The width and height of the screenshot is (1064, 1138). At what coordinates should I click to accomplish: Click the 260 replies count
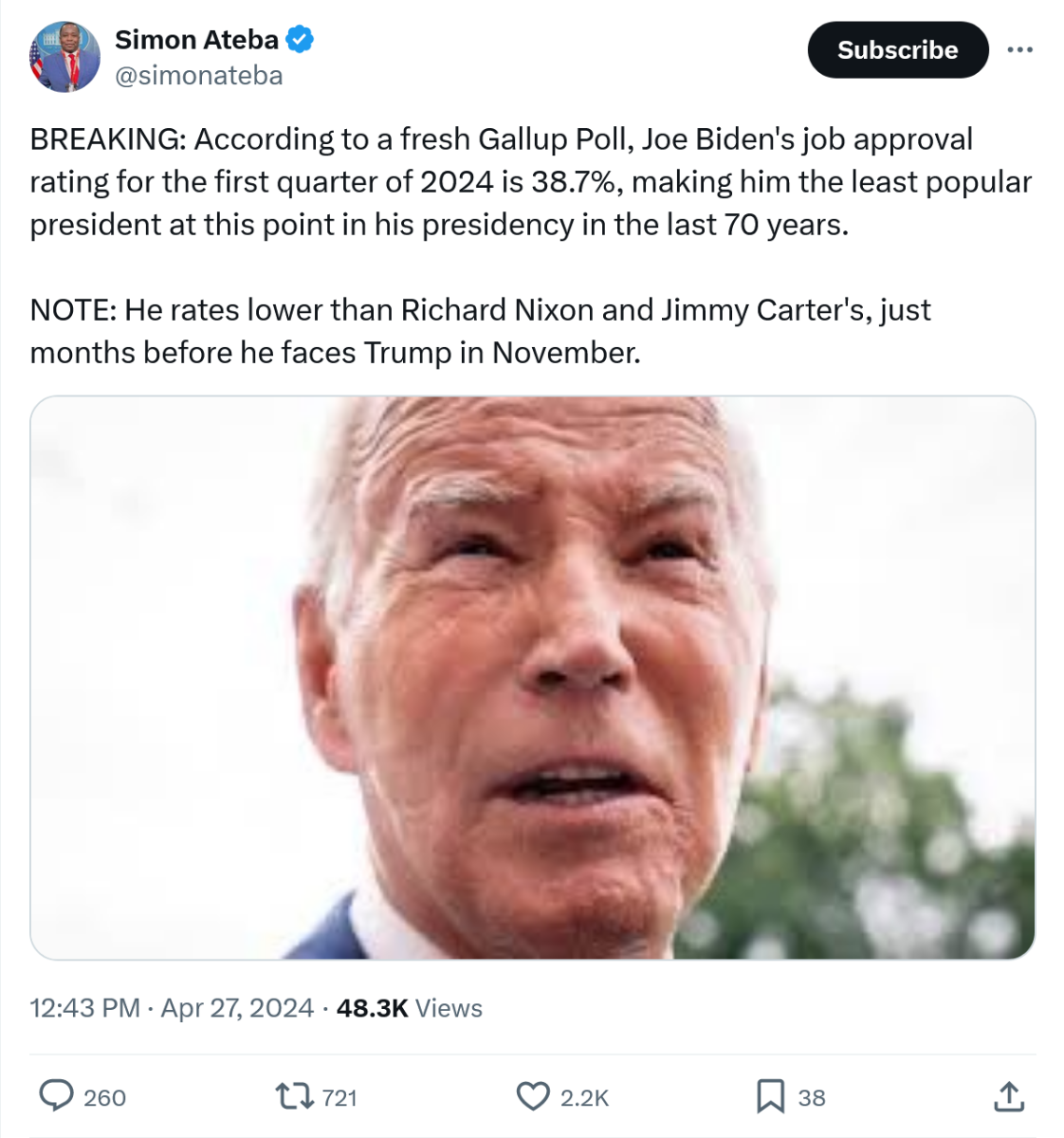(104, 1098)
